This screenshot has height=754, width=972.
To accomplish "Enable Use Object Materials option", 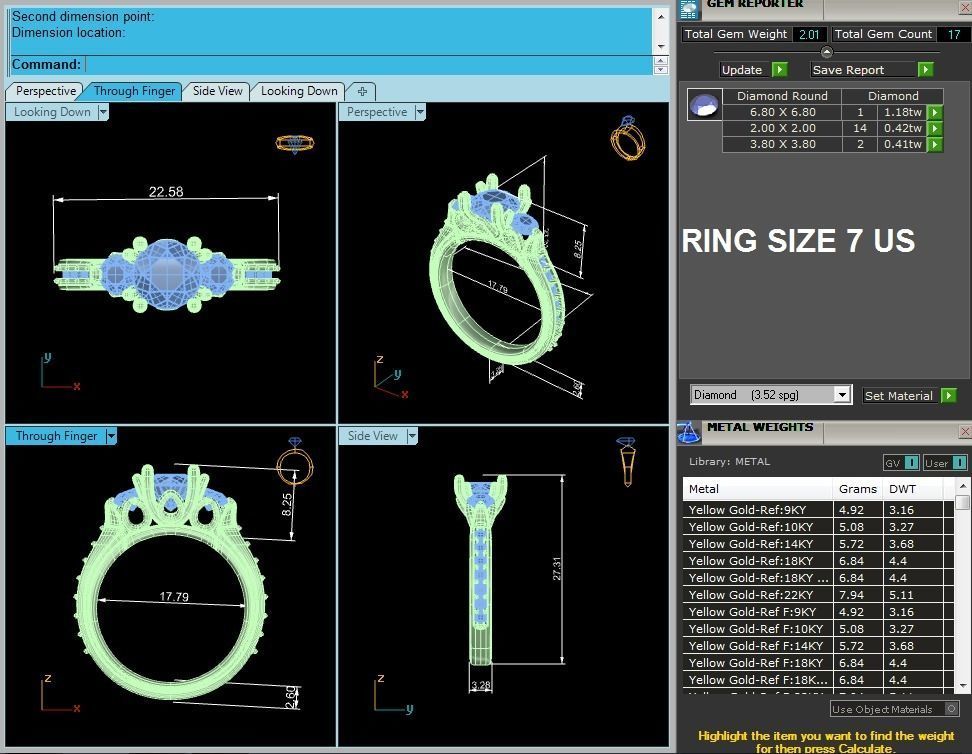I will tap(952, 708).
